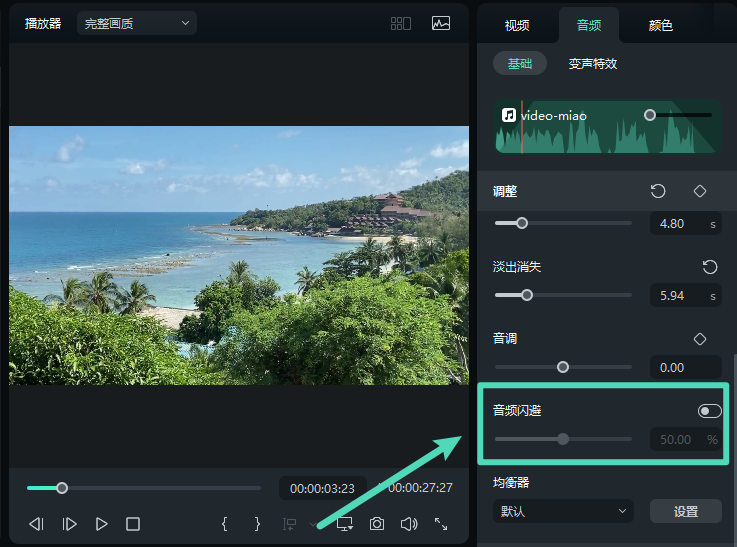Switch to the 颜色 tab
This screenshot has width=737, height=547.
coord(660,25)
